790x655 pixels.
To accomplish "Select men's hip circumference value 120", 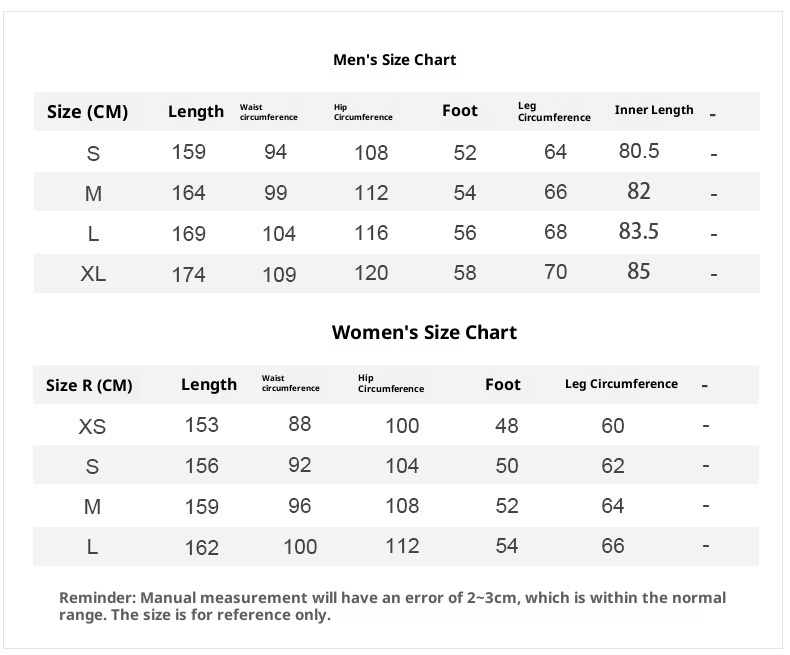I will click(371, 273).
